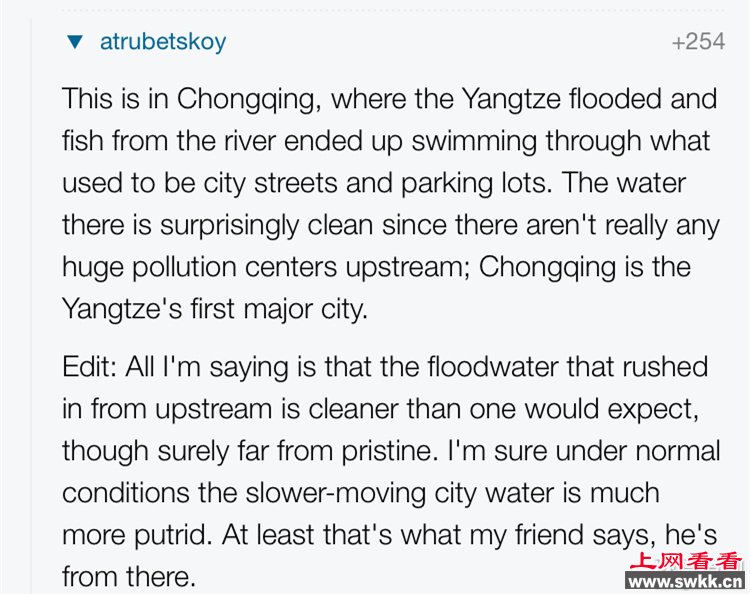Click the word "slower-moving"
The image size is (750, 594).
[335, 493]
